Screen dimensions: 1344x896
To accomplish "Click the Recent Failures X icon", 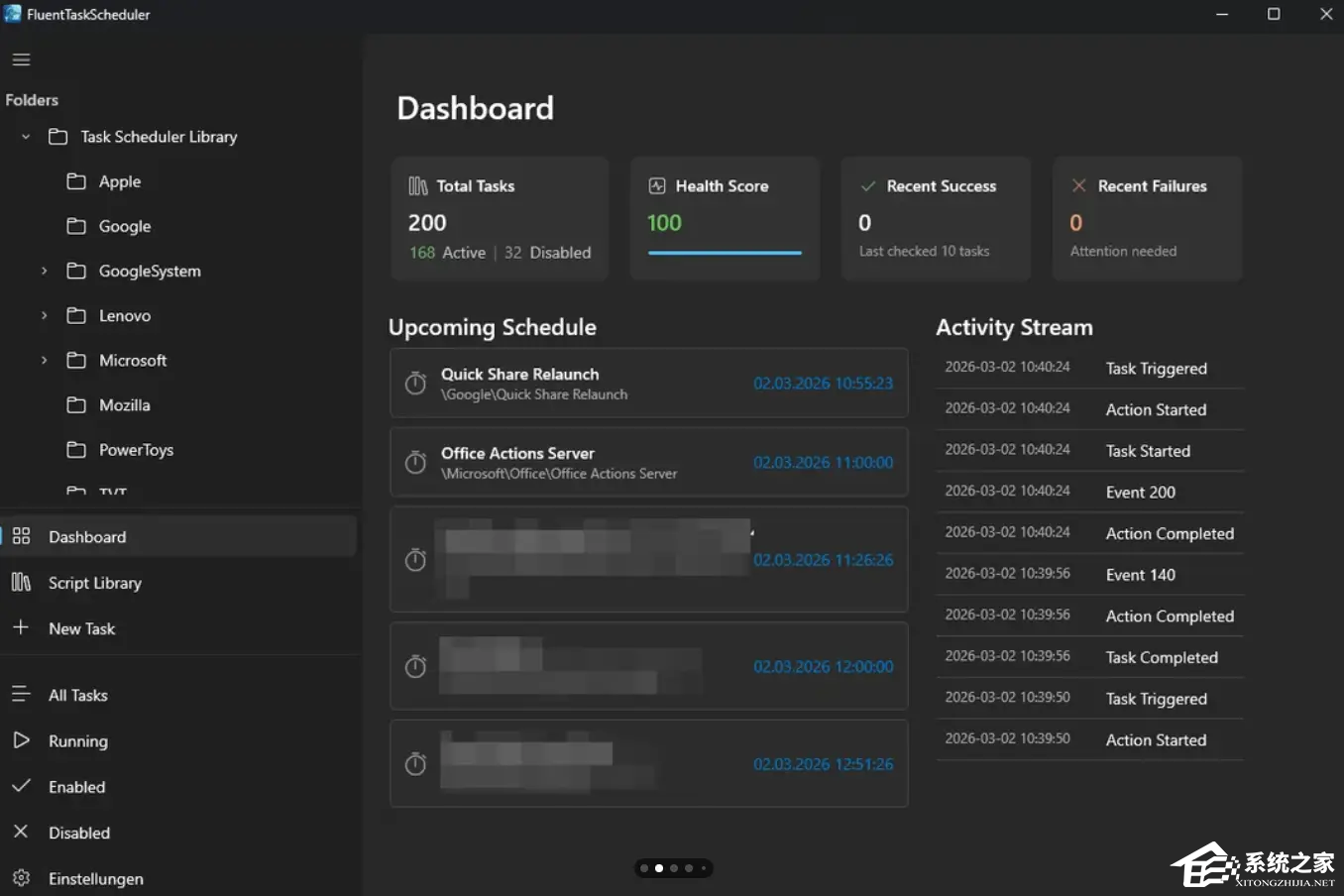I will [1079, 185].
